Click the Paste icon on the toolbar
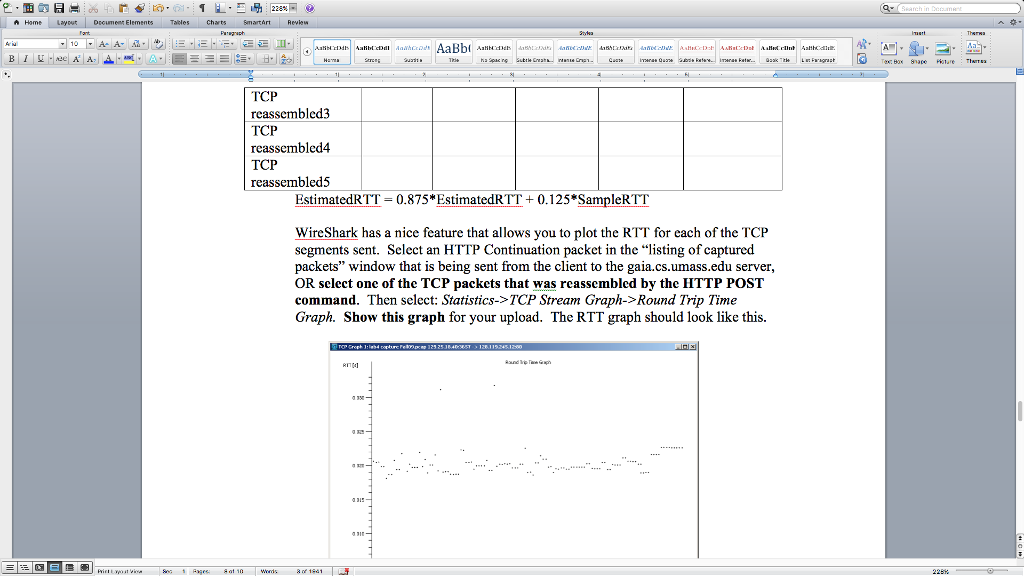 (x=123, y=8)
